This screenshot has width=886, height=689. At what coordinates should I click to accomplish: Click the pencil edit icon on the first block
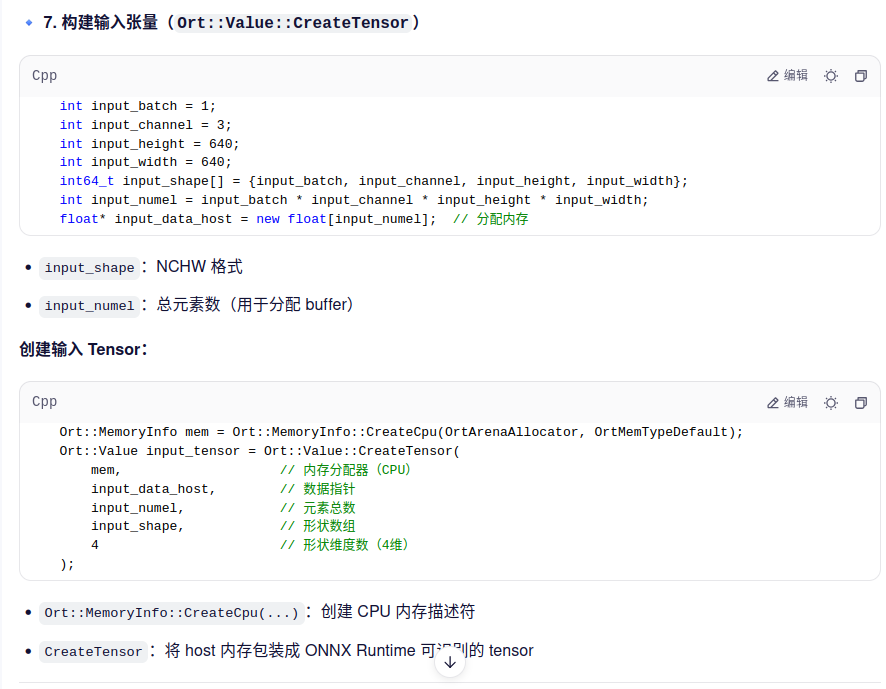772,75
